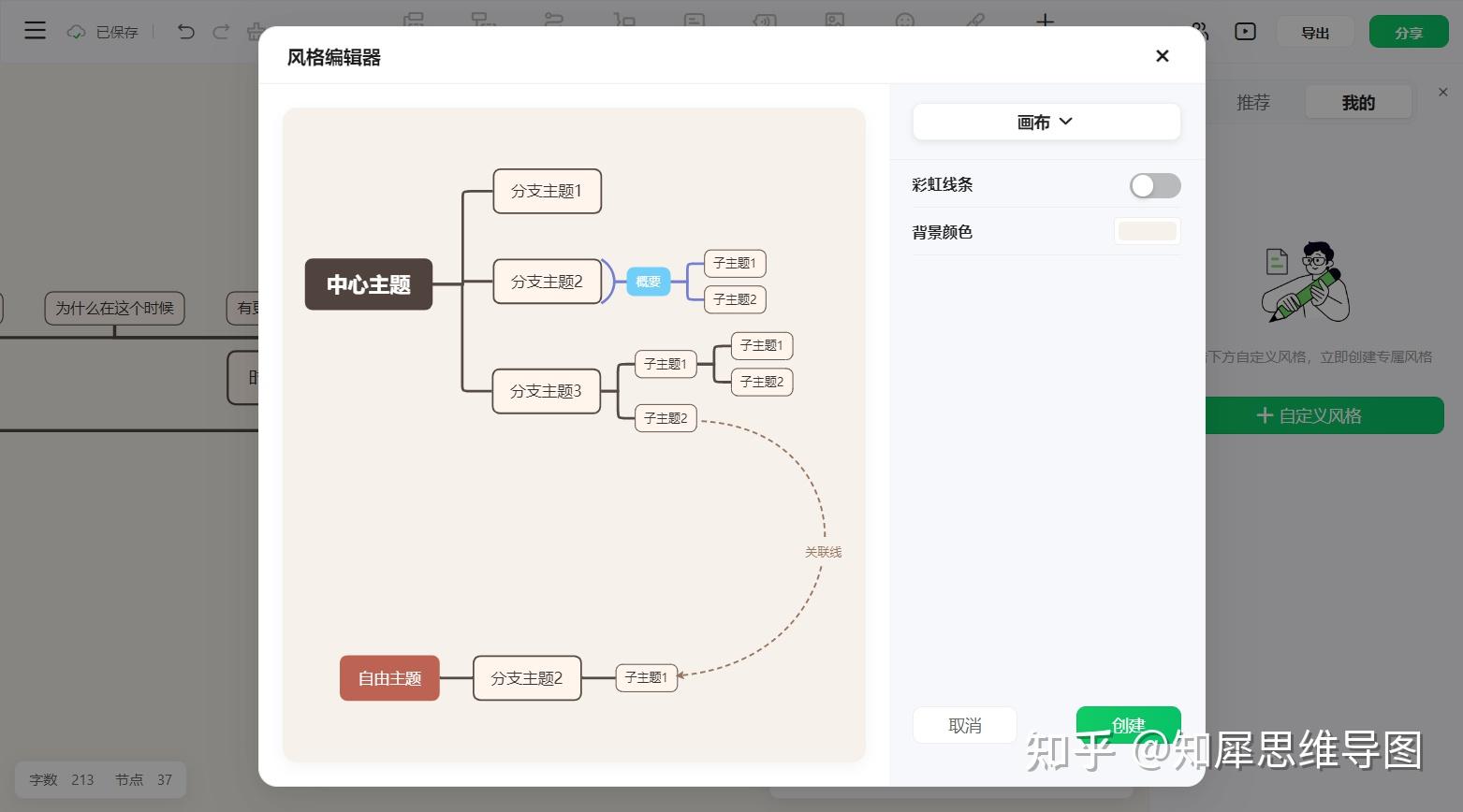Open the 画布 canvas dropdown
This screenshot has height=812, width=1463.
(x=1046, y=122)
